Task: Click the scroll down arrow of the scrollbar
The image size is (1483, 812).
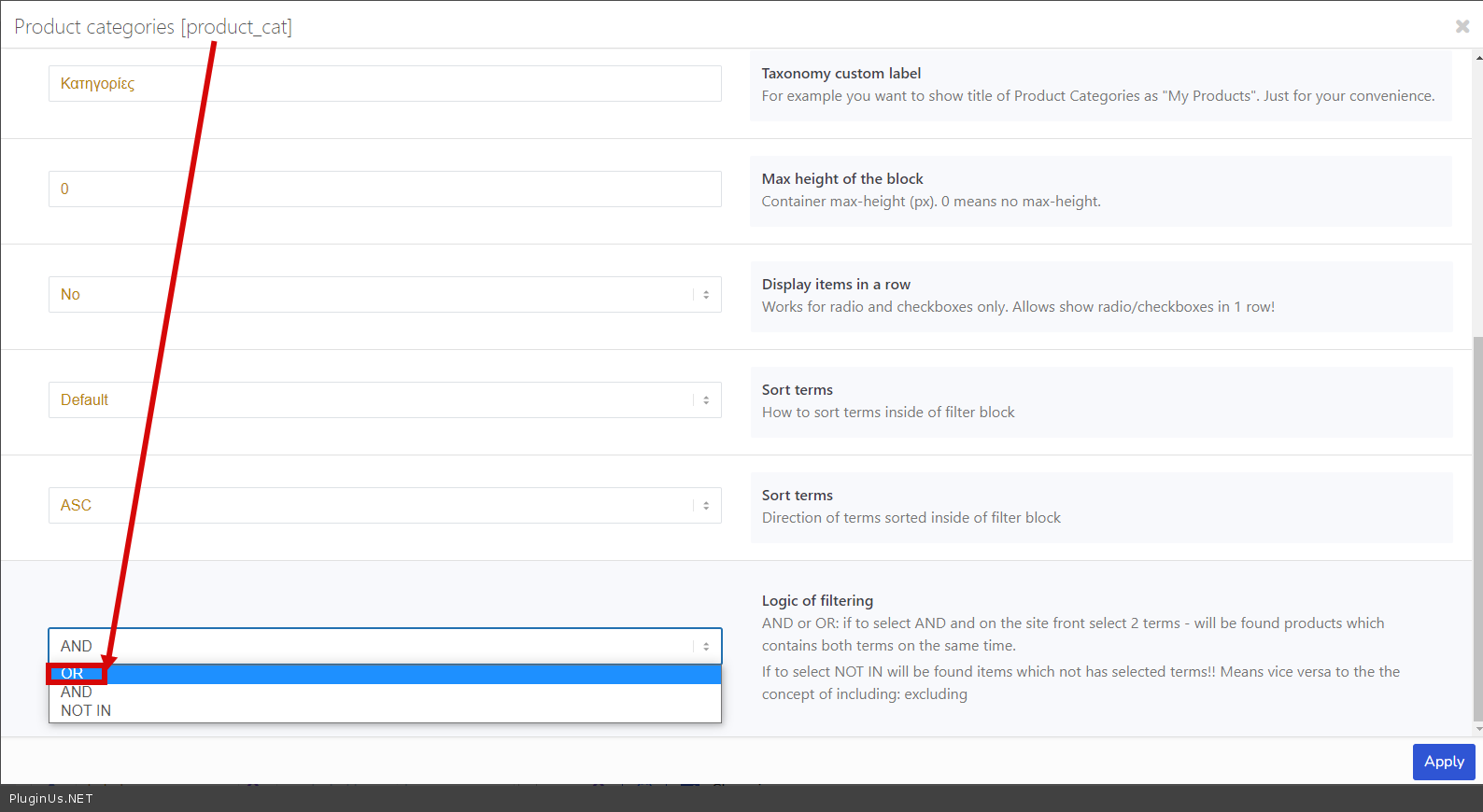Action: (1477, 729)
